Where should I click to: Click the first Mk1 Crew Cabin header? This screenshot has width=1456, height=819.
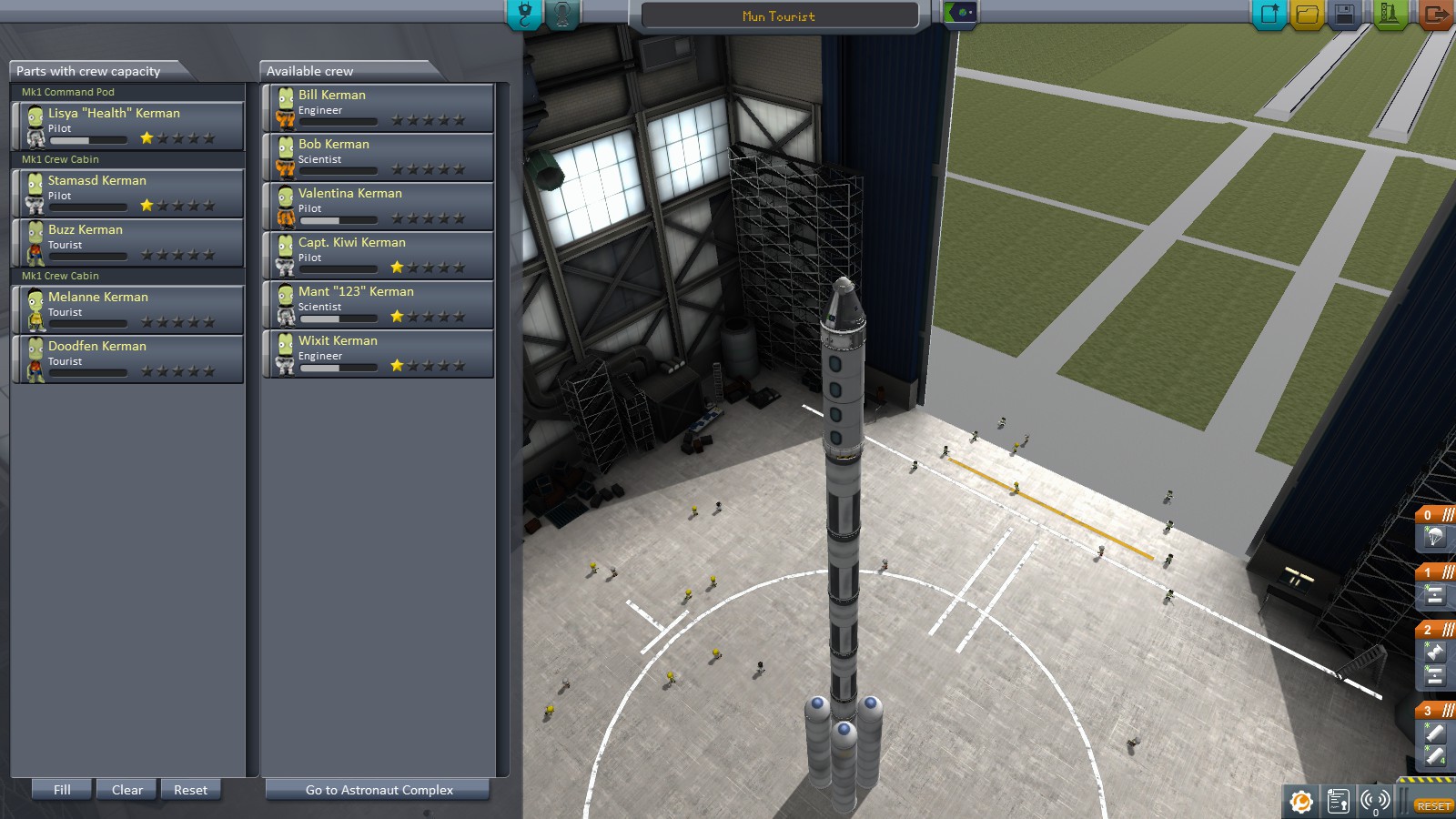[127, 159]
